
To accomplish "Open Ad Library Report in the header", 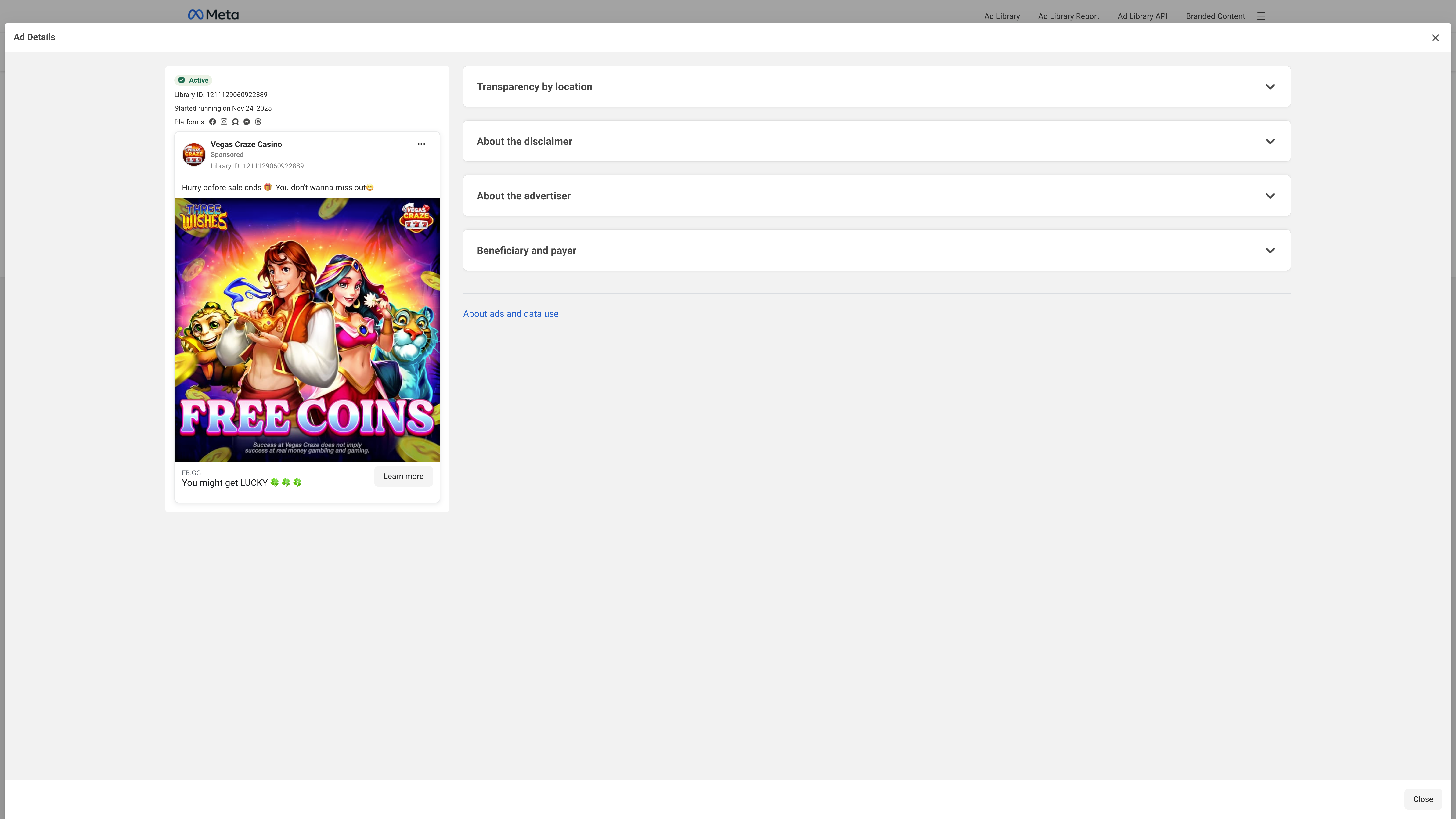I will pos(1068,16).
